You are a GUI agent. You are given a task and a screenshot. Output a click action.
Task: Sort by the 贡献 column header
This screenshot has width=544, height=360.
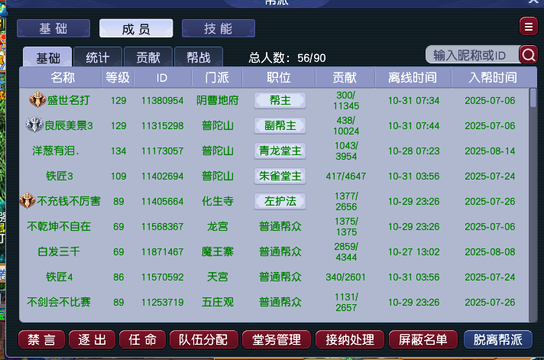pyautogui.click(x=345, y=77)
